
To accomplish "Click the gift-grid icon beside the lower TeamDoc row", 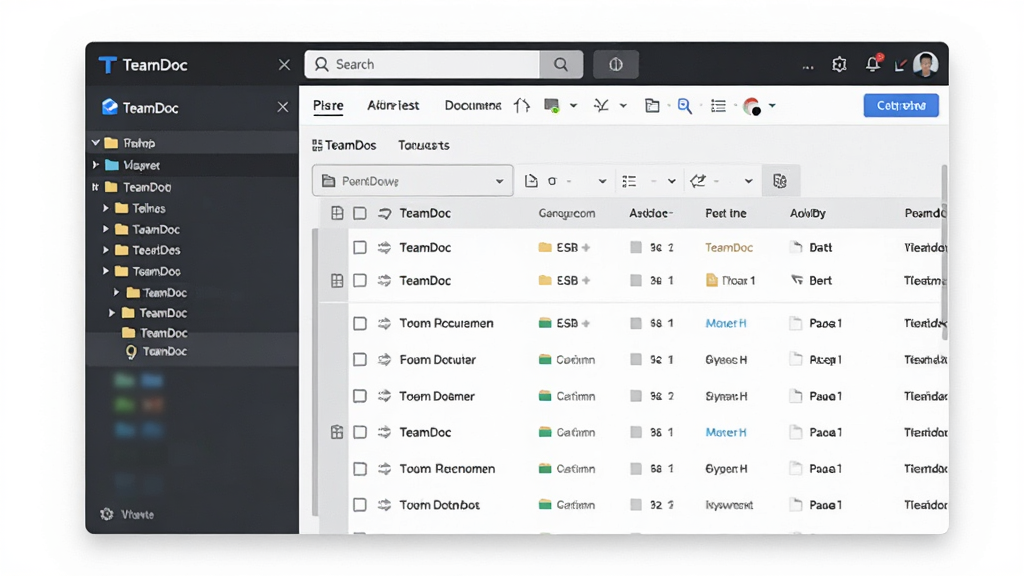I will point(337,432).
